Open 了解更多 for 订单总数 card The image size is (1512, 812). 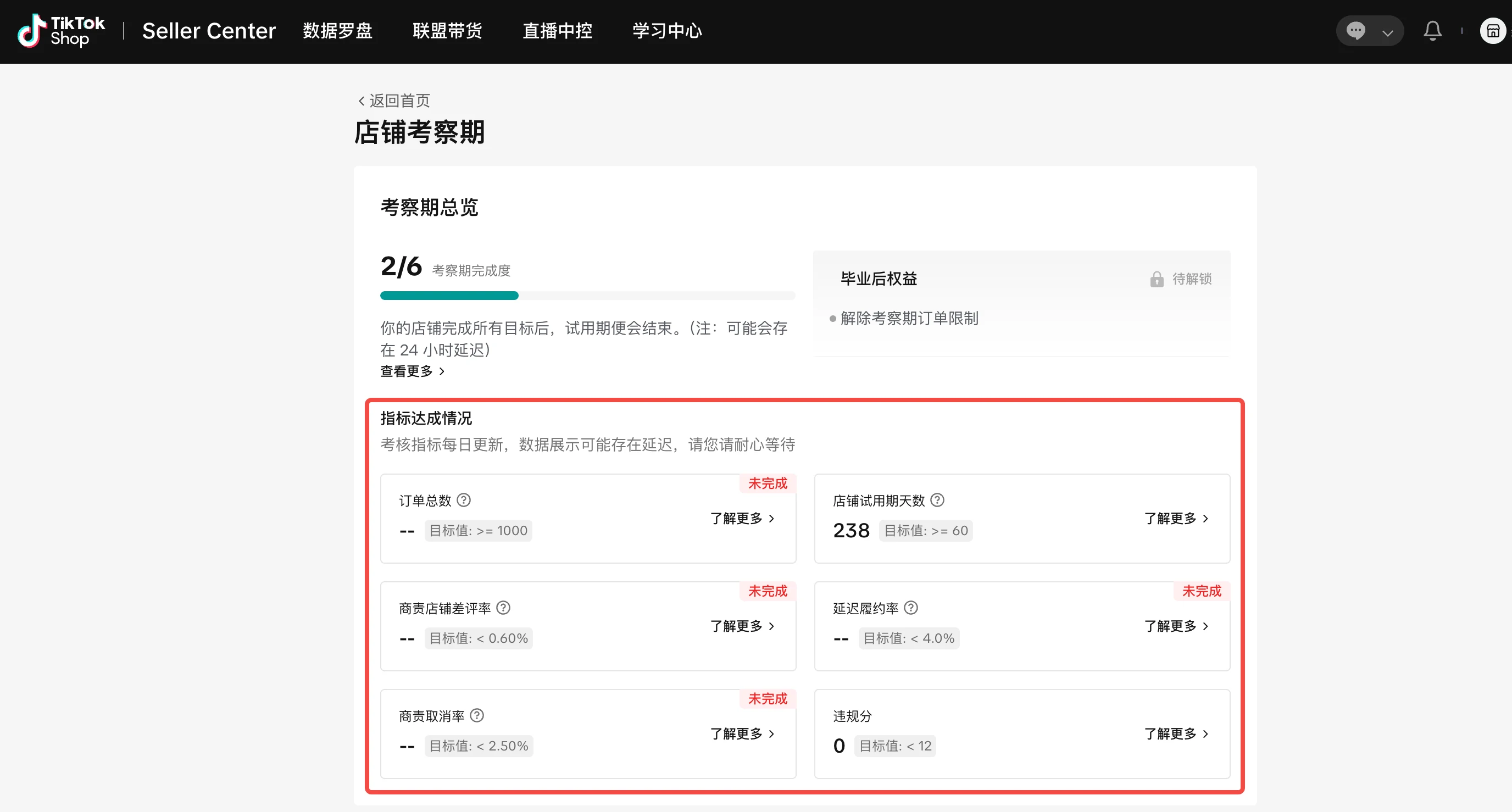click(742, 518)
